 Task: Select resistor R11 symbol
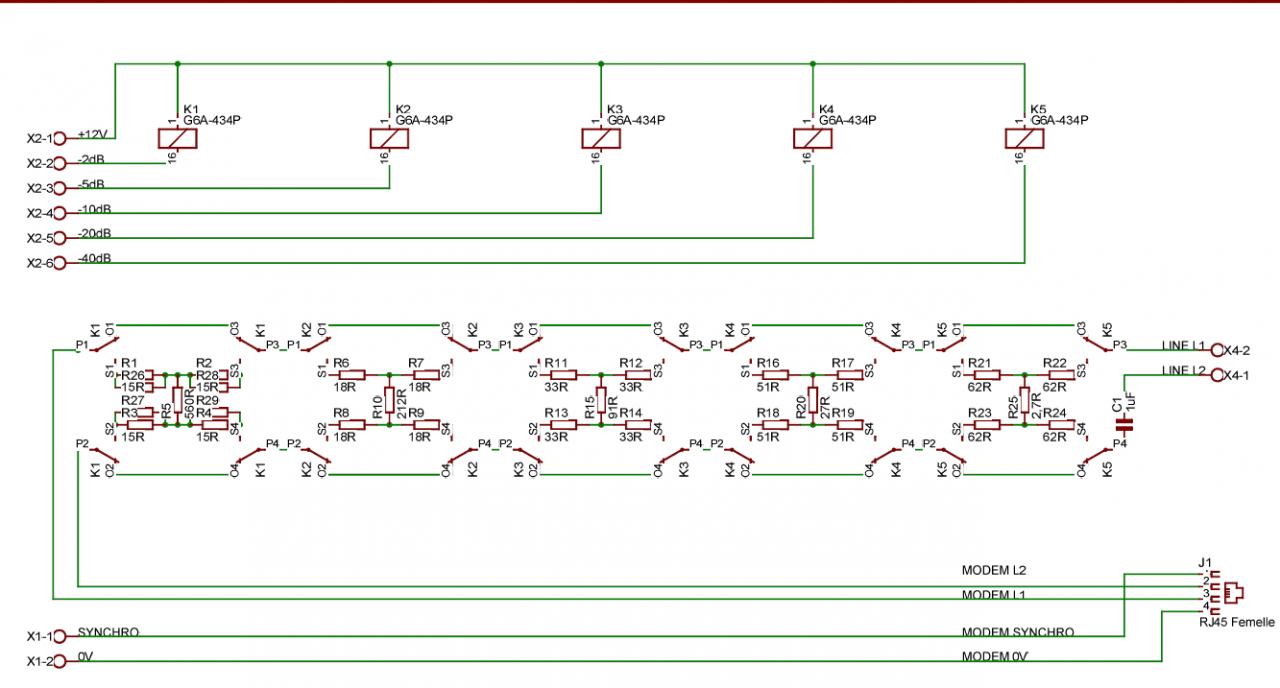tap(564, 375)
